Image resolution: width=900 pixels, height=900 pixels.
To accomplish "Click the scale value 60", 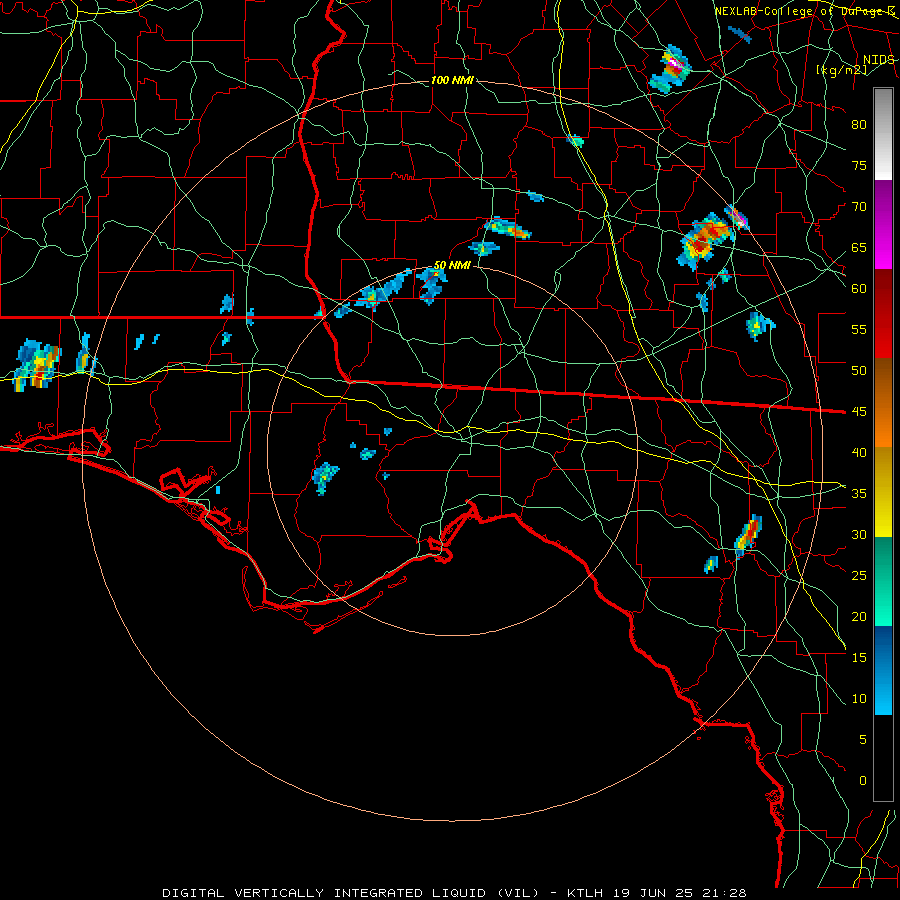I will 859,289.
